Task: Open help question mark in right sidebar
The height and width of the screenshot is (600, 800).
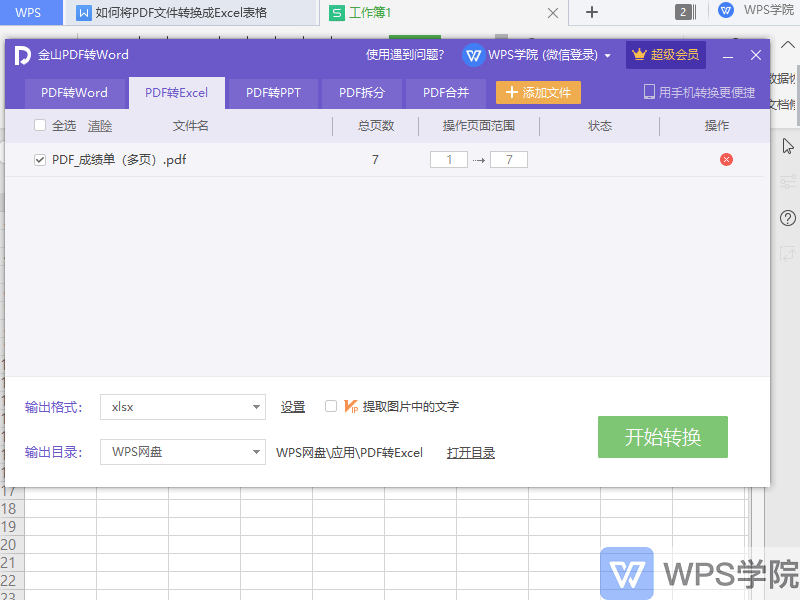Action: tap(788, 218)
